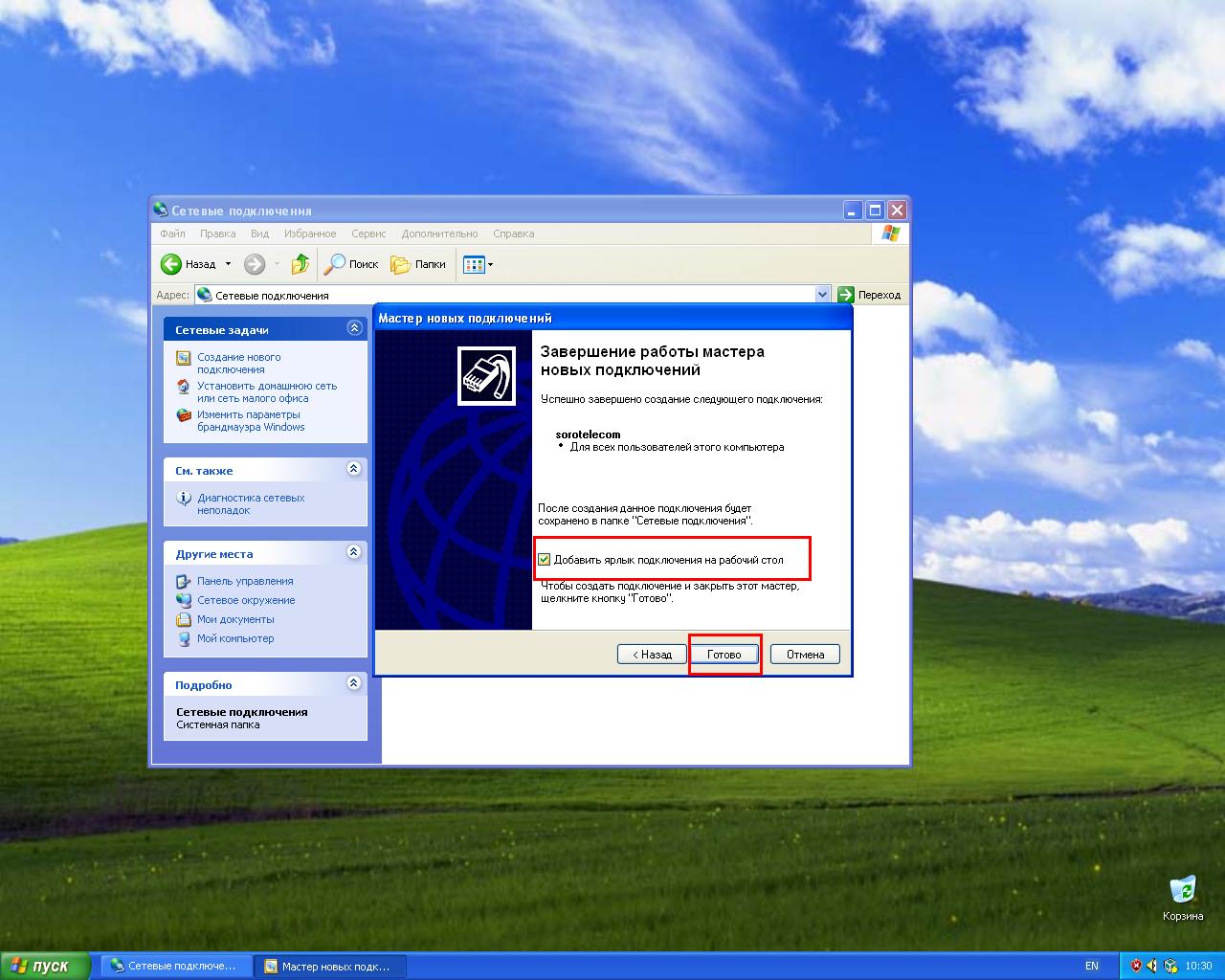Open the Поиск search tool

352,264
